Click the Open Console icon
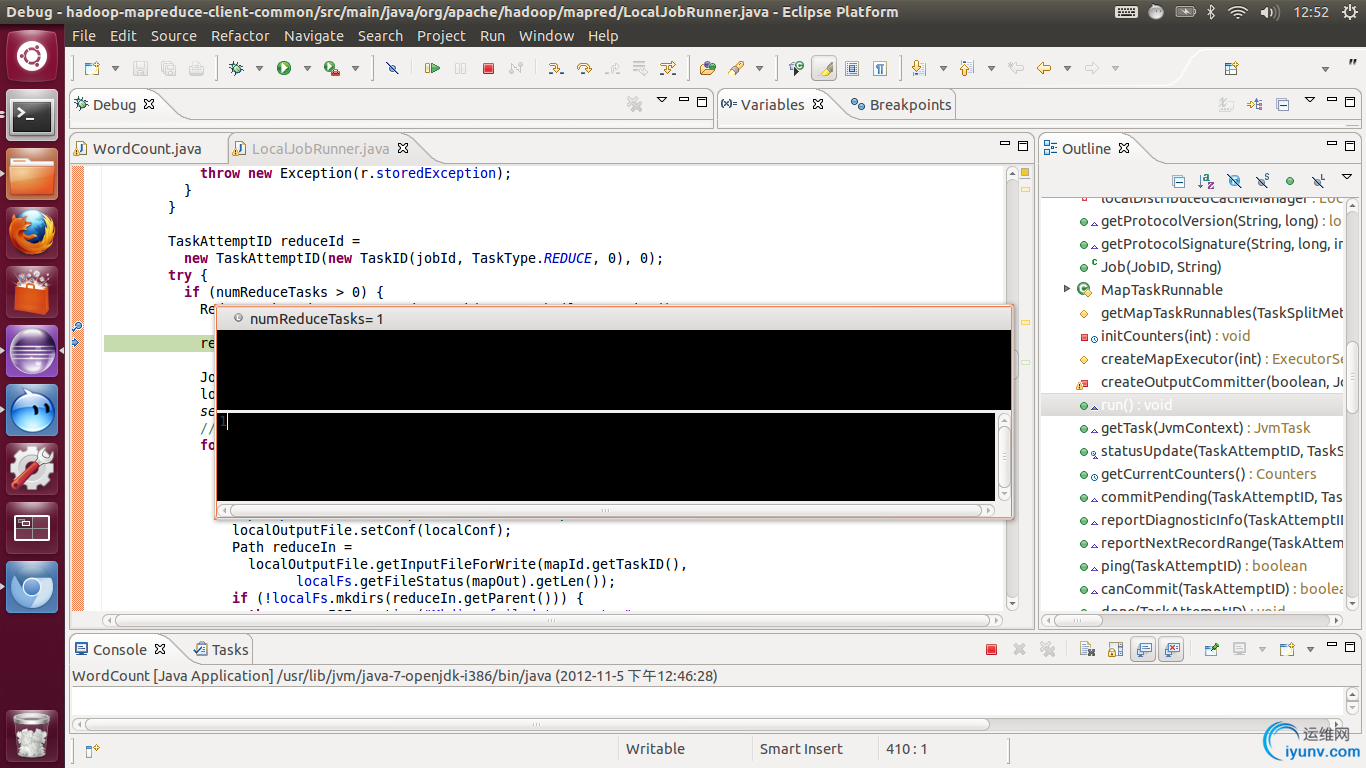The height and width of the screenshot is (768, 1366). (x=1287, y=649)
